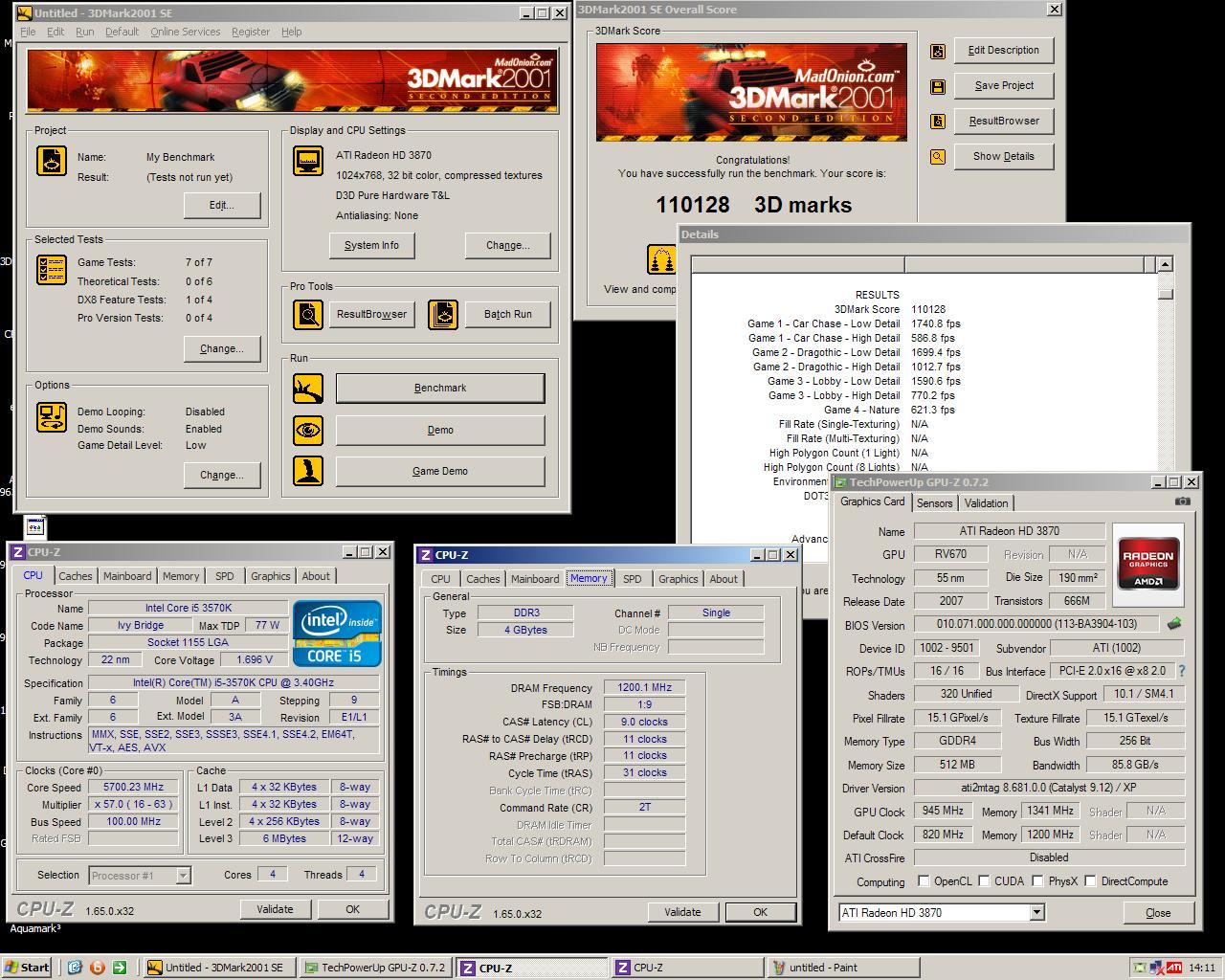Click Change... button in Selected Tests section
The image size is (1225, 980).
pyautogui.click(x=222, y=348)
